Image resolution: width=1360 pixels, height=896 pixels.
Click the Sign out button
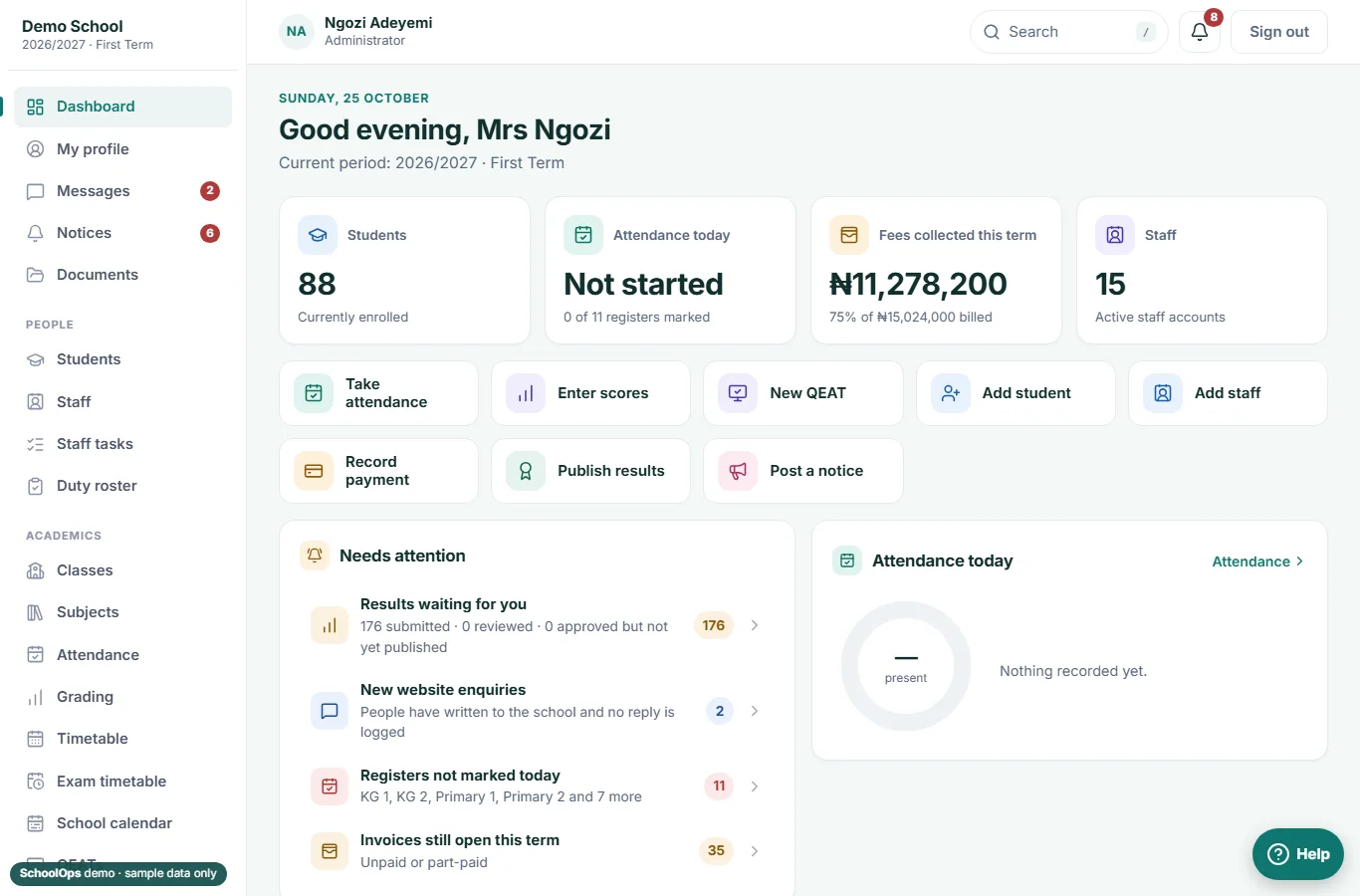(x=1279, y=32)
